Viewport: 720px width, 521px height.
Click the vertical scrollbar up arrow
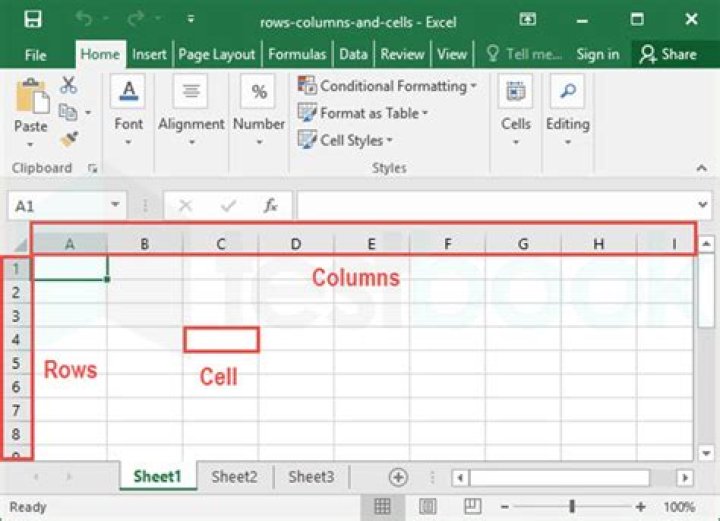706,244
